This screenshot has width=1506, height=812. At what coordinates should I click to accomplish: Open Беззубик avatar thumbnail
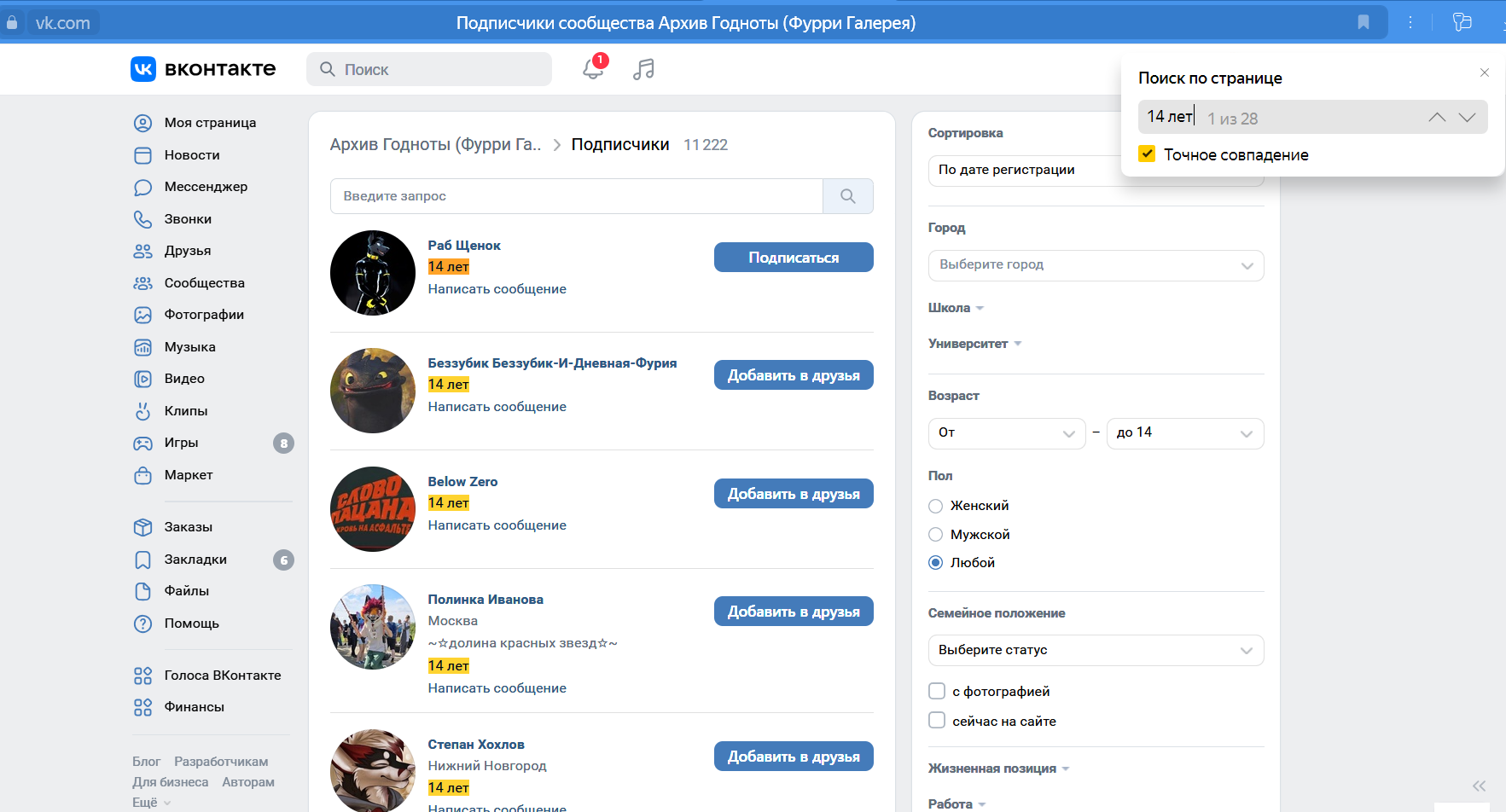point(373,391)
